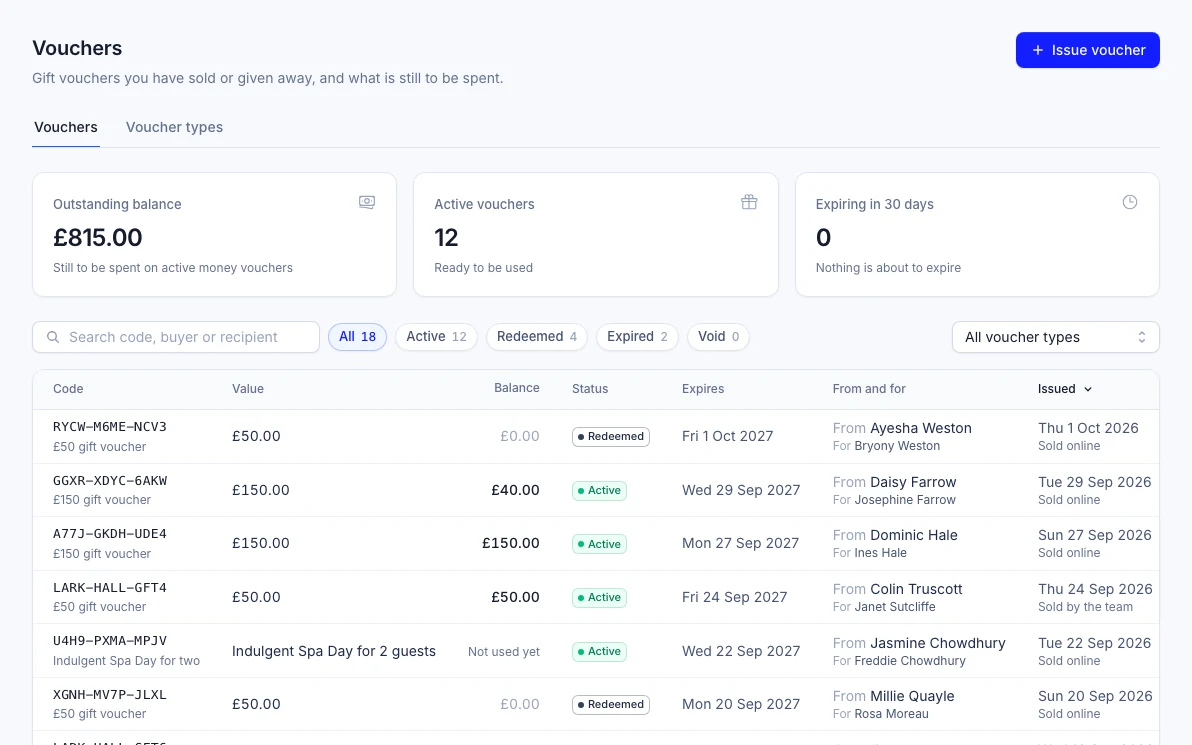Click Indulgent Spa Day for 2 guests value
This screenshot has height=745, width=1192.
point(334,651)
